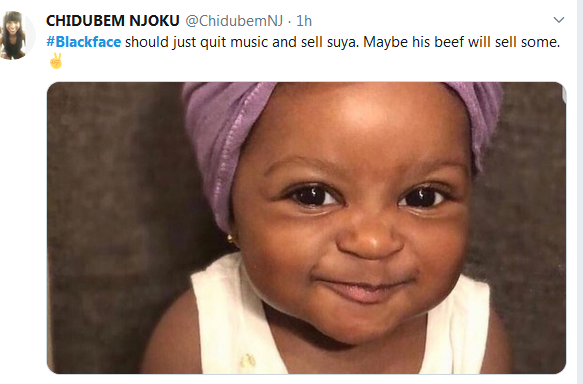The image size is (583, 384).
Task: Open the attached baby photo
Action: coord(306,228)
